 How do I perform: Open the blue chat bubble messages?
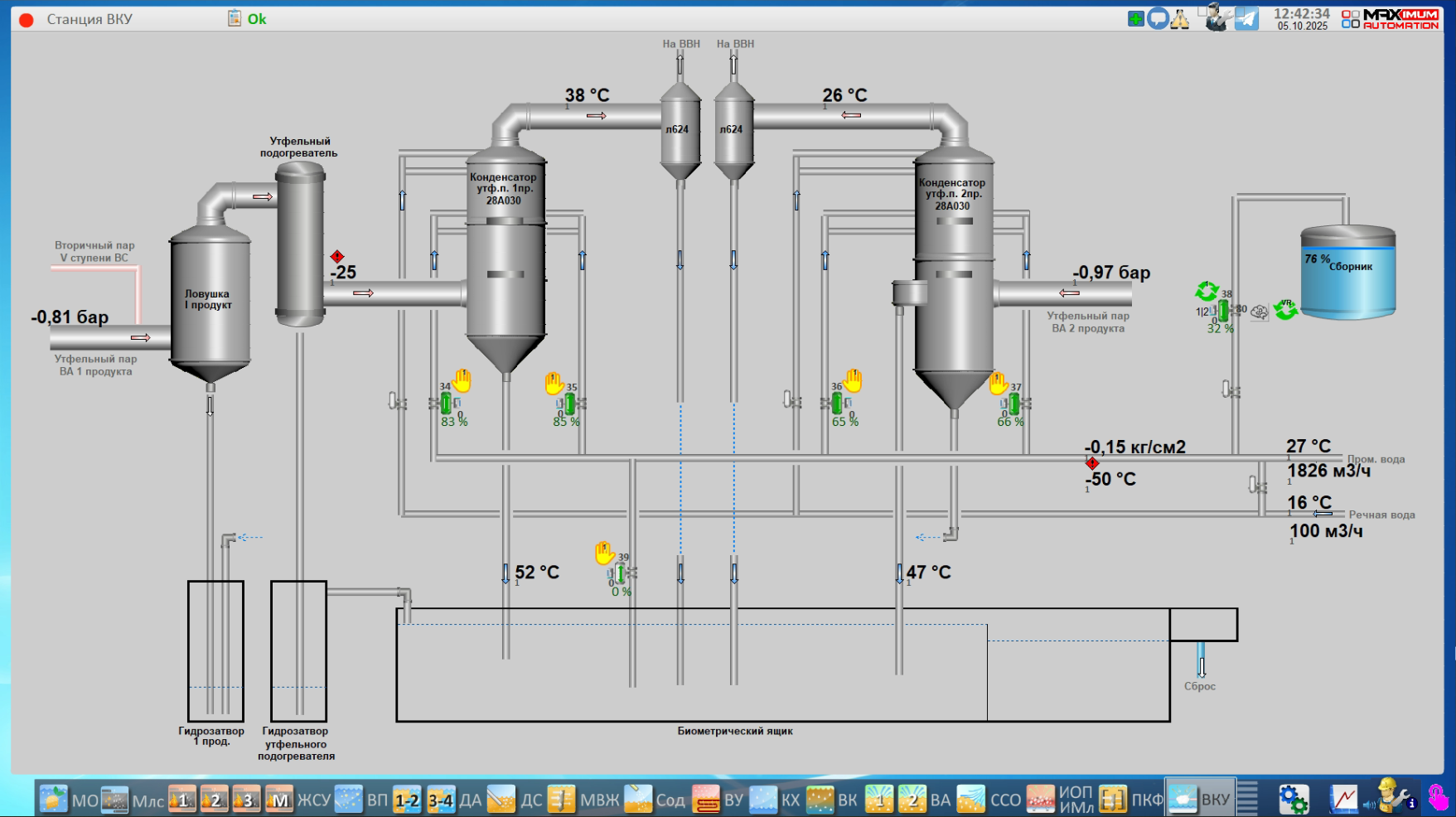(x=1158, y=18)
